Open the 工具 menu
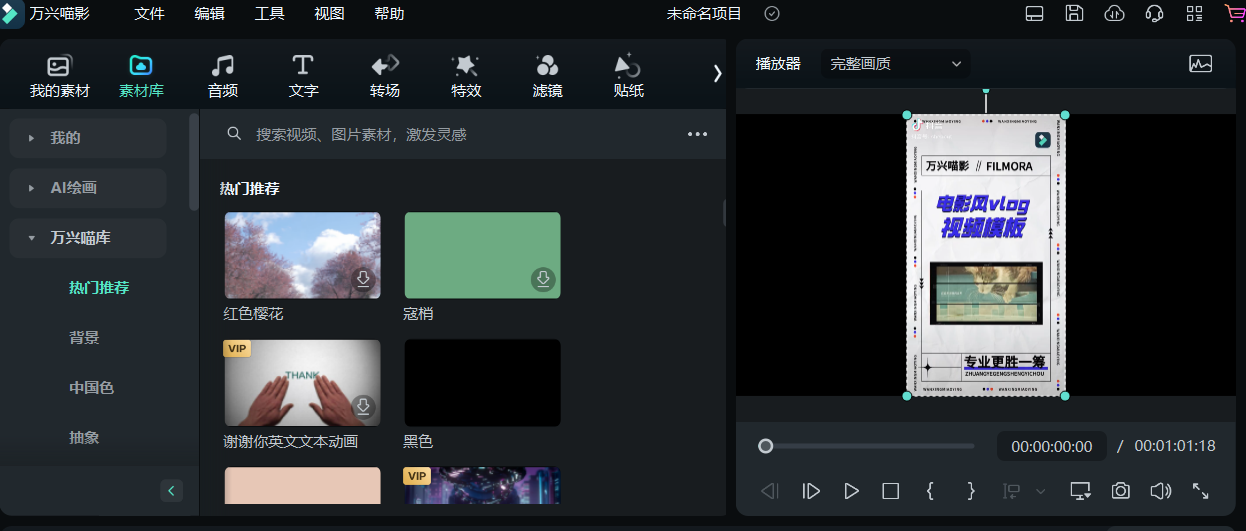Viewport: 1246px width, 531px height. (269, 14)
